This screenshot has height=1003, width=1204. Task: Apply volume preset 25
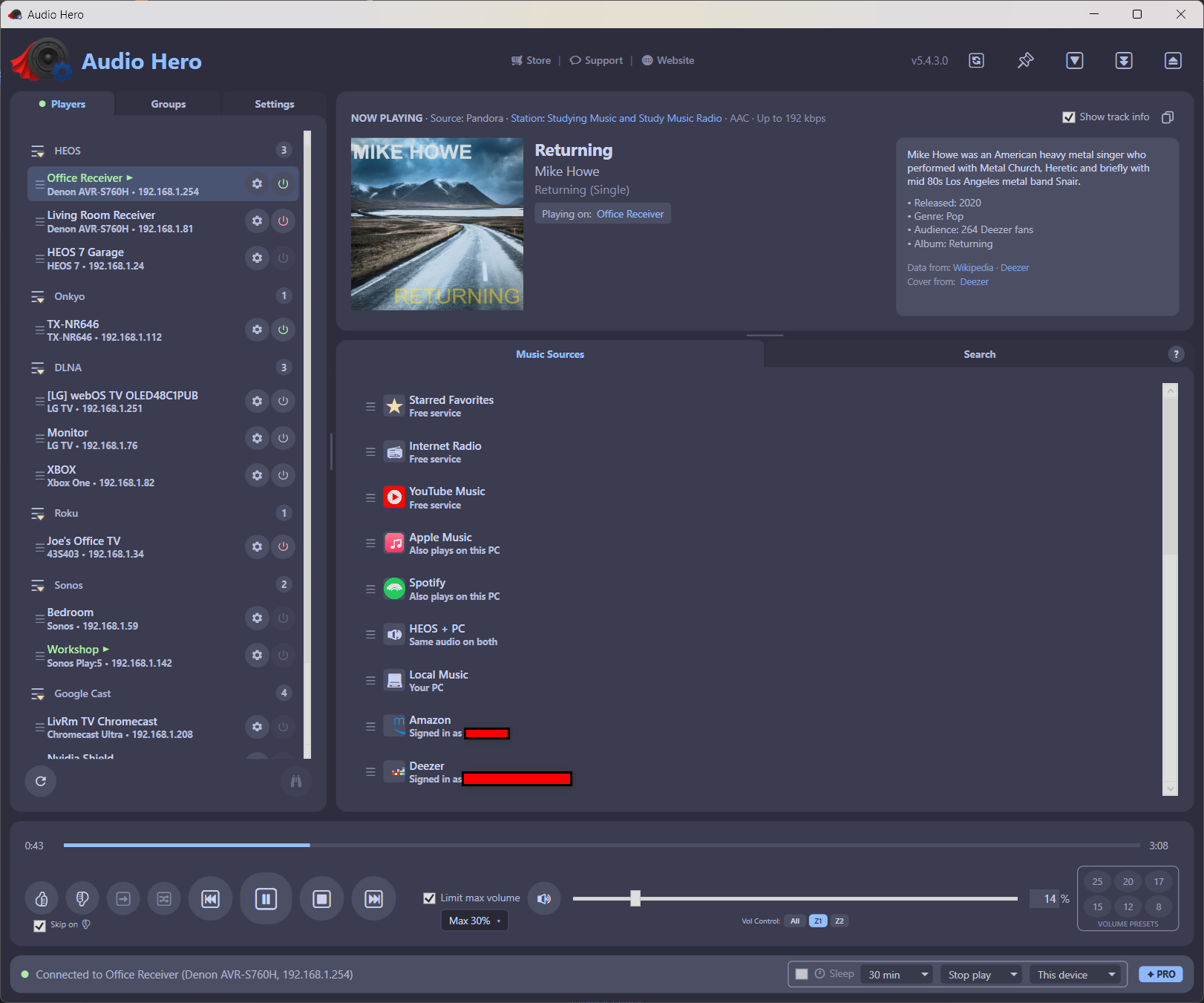click(x=1097, y=881)
